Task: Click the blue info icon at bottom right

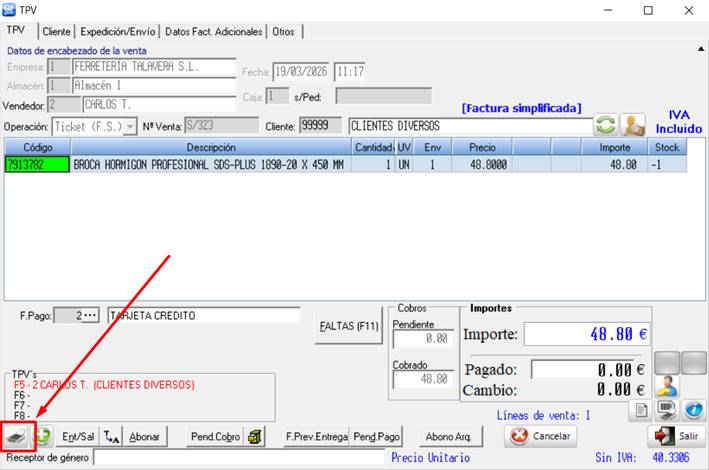Action: 693,409
